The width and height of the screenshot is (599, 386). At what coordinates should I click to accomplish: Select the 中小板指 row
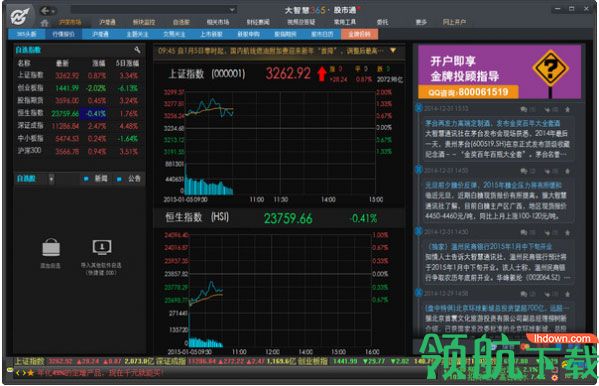pyautogui.click(x=79, y=138)
